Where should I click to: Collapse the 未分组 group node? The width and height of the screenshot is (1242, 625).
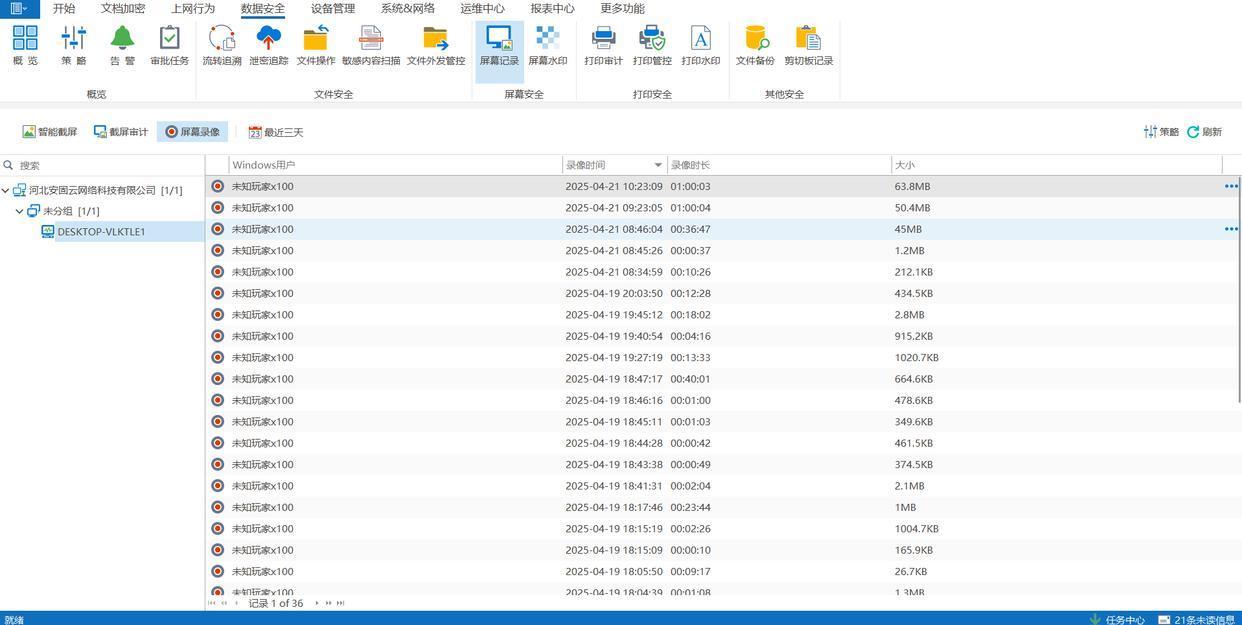[x=19, y=211]
